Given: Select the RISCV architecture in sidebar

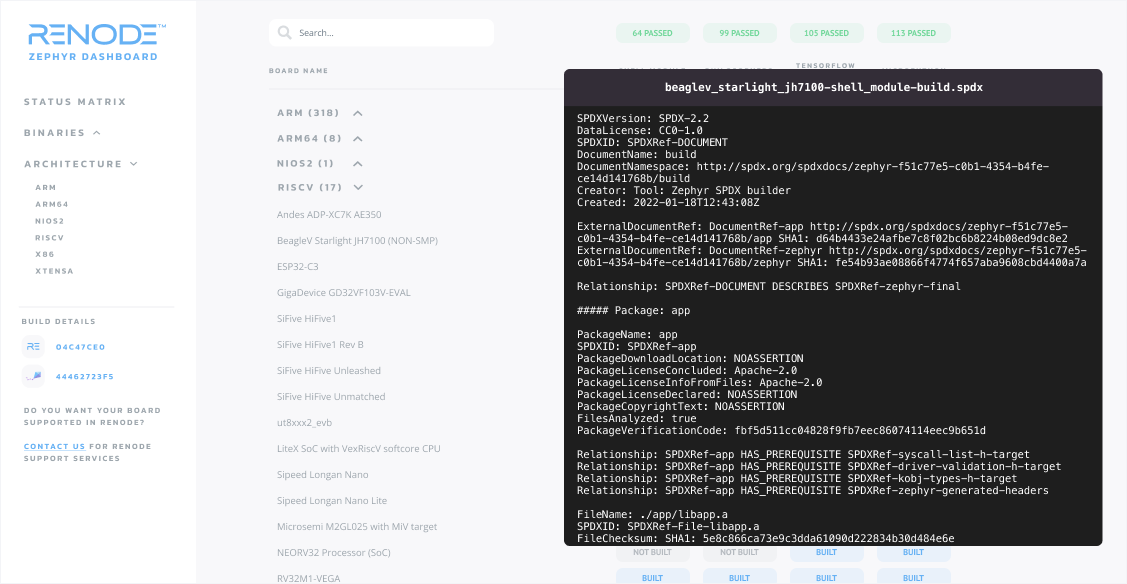Looking at the screenshot, I should pyautogui.click(x=50, y=238).
